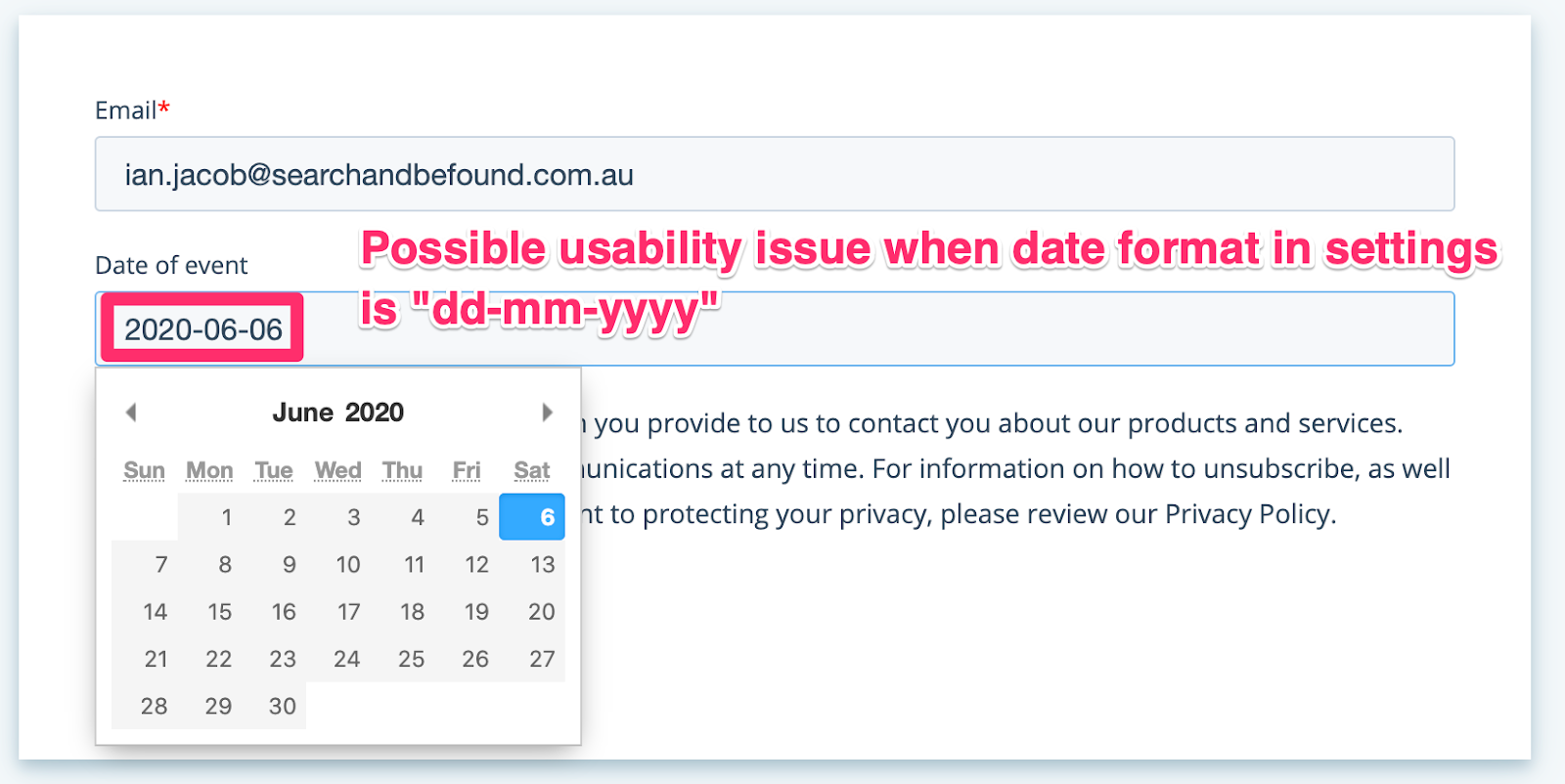Pick June 10 on the calendar
The height and width of the screenshot is (784, 1565).
pyautogui.click(x=348, y=565)
